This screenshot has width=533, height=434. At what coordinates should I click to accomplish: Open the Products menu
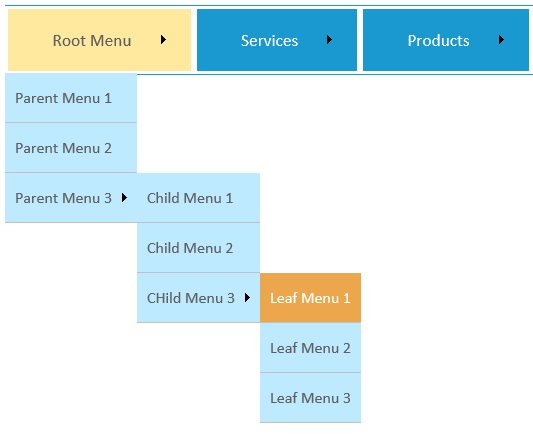446,40
